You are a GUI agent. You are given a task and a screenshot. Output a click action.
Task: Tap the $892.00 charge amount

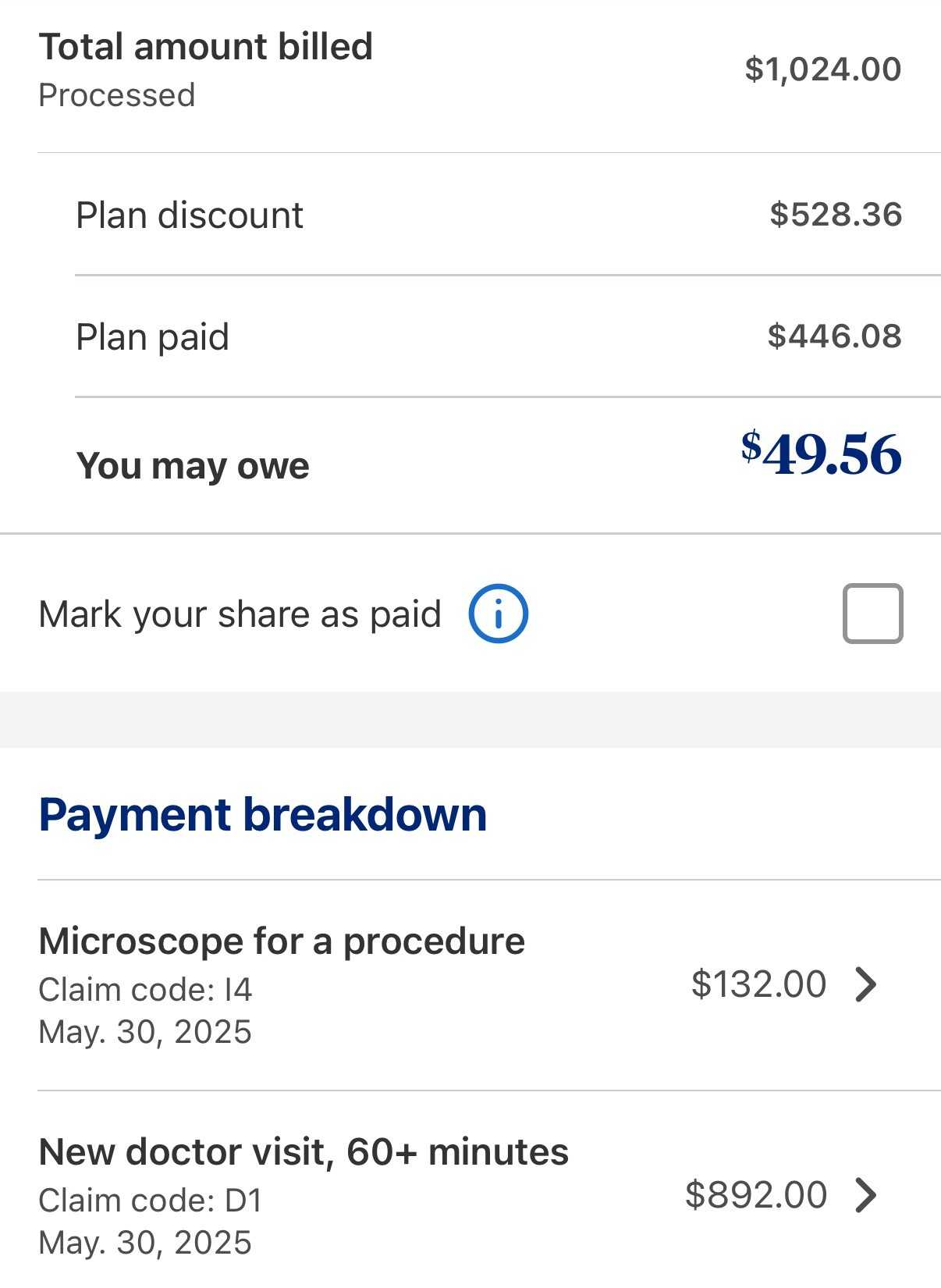[756, 1195]
